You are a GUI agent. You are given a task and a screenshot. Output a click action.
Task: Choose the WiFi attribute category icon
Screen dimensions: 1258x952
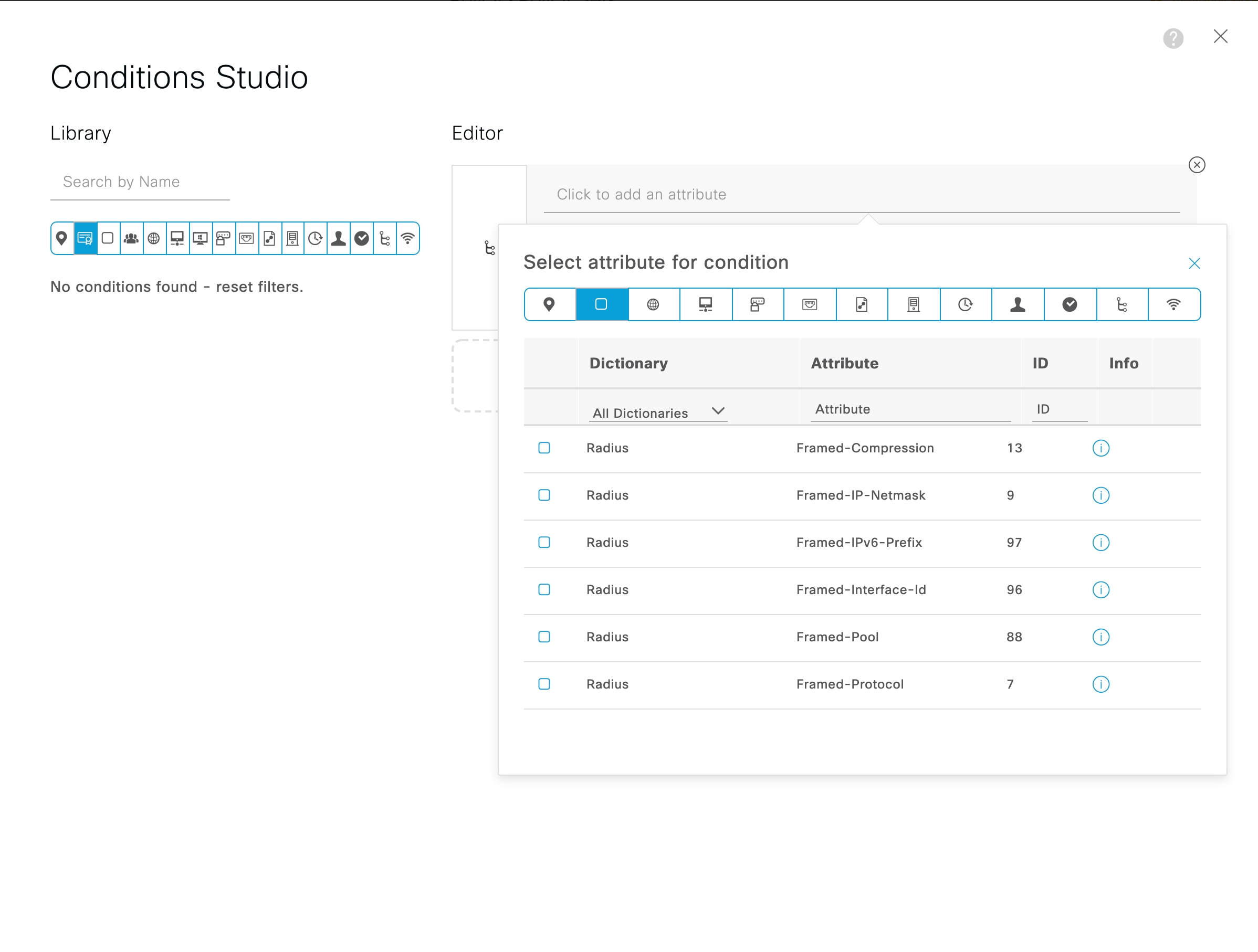pyautogui.click(x=1175, y=304)
